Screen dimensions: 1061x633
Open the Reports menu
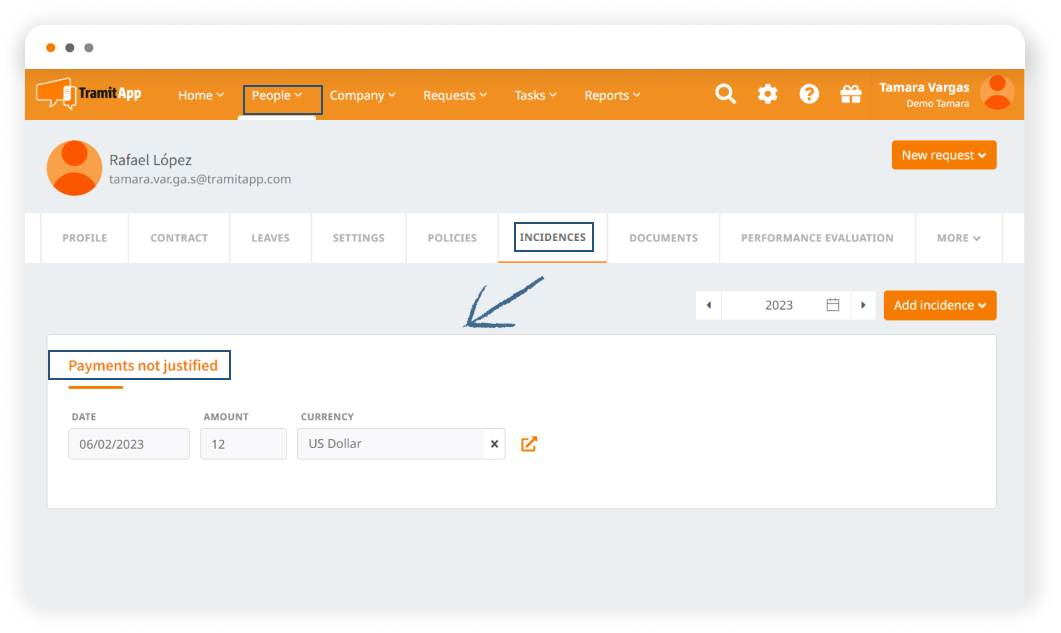[x=613, y=96]
